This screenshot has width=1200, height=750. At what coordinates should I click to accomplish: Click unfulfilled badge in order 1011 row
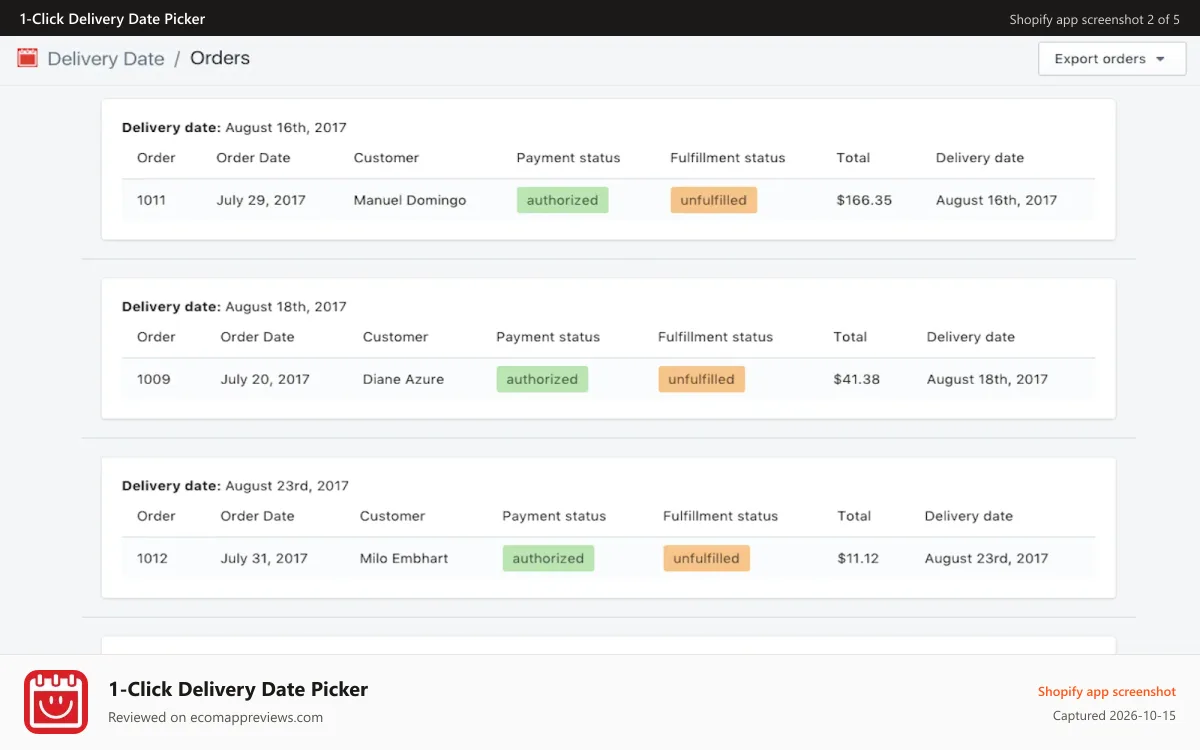(x=714, y=200)
